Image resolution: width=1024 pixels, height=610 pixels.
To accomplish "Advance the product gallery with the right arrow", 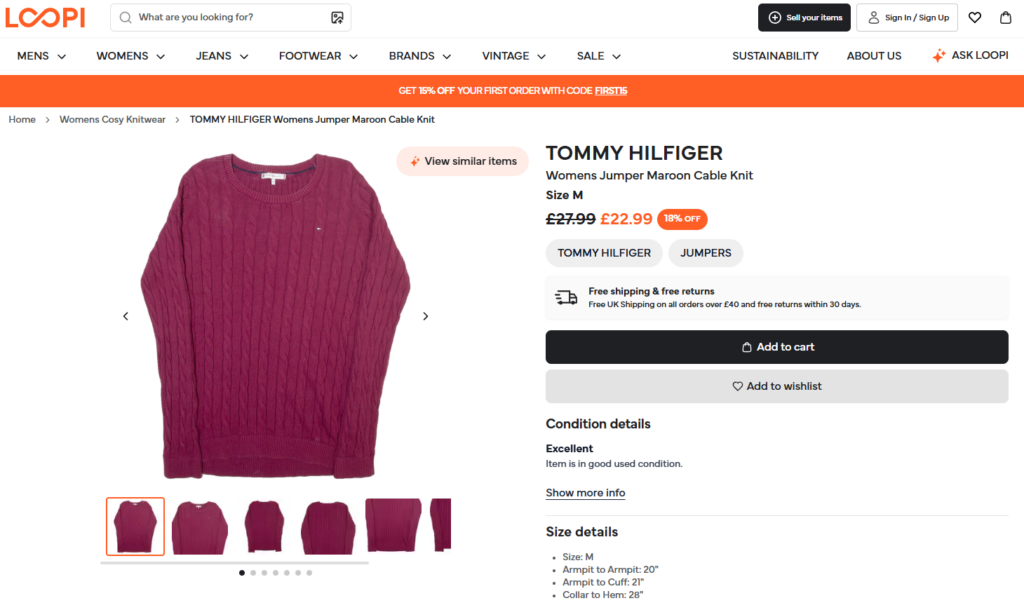I will click(425, 315).
